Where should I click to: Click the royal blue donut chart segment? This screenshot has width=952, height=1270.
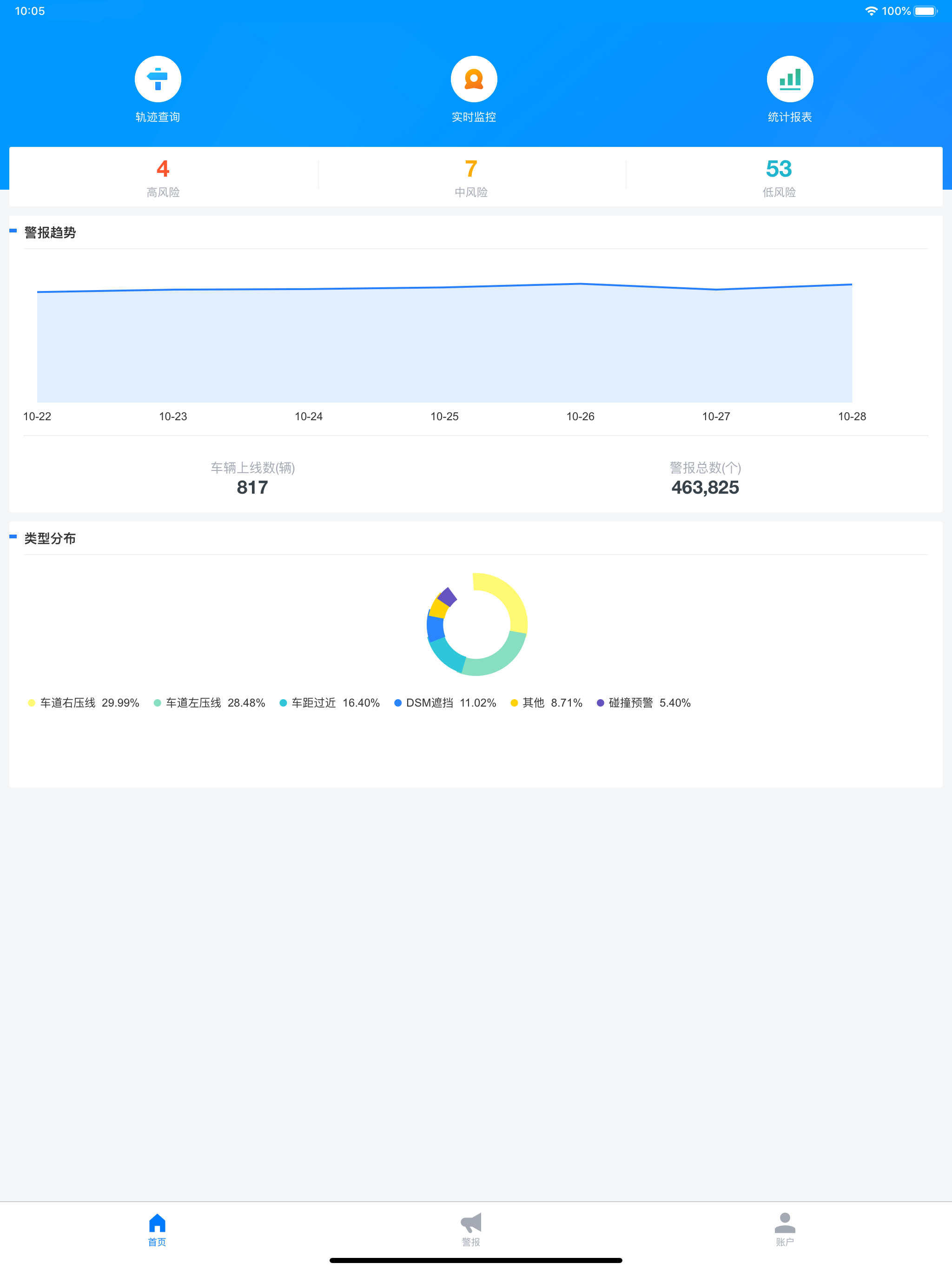(x=436, y=628)
